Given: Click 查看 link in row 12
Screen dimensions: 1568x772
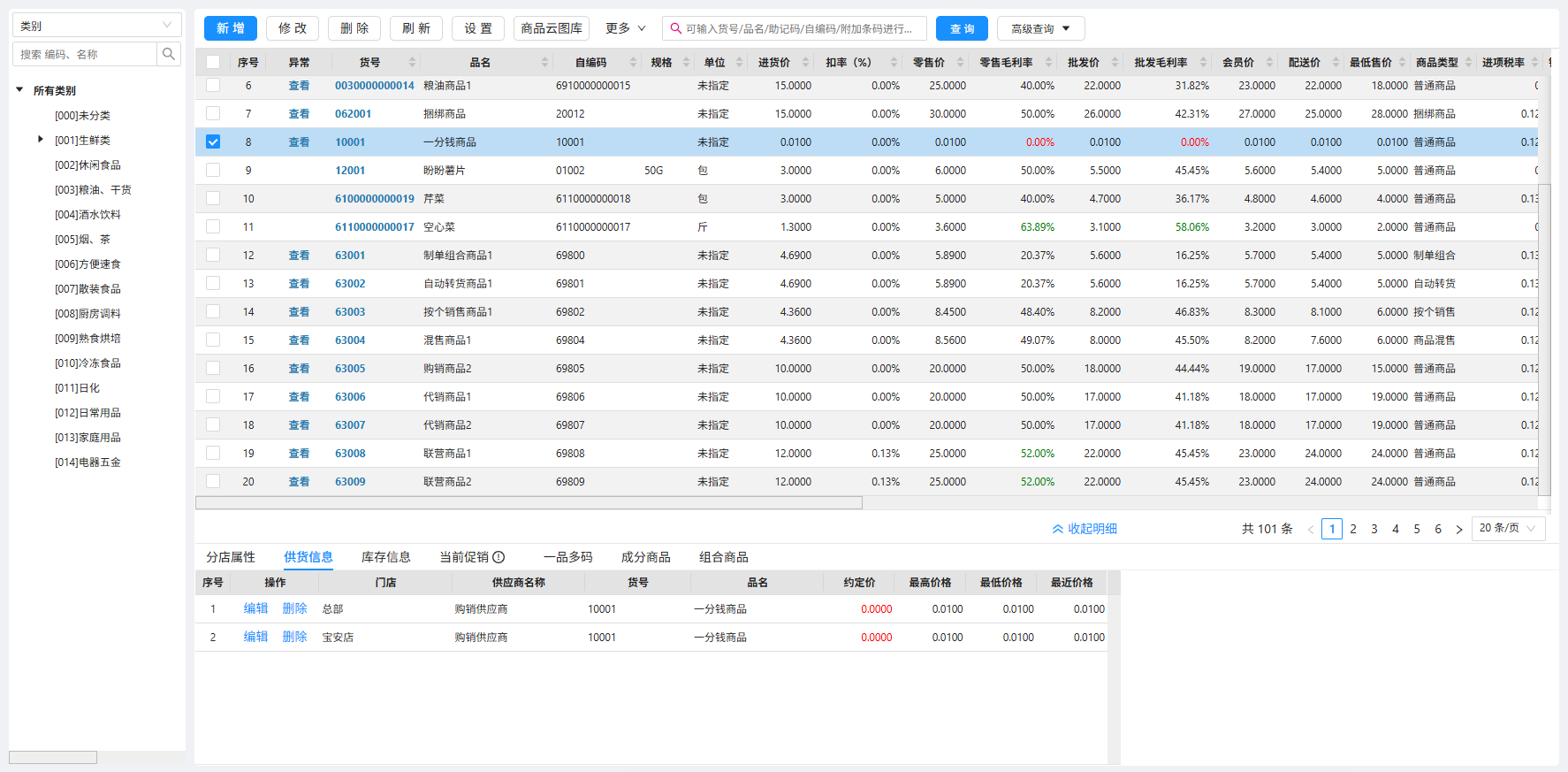Looking at the screenshot, I should pos(299,255).
